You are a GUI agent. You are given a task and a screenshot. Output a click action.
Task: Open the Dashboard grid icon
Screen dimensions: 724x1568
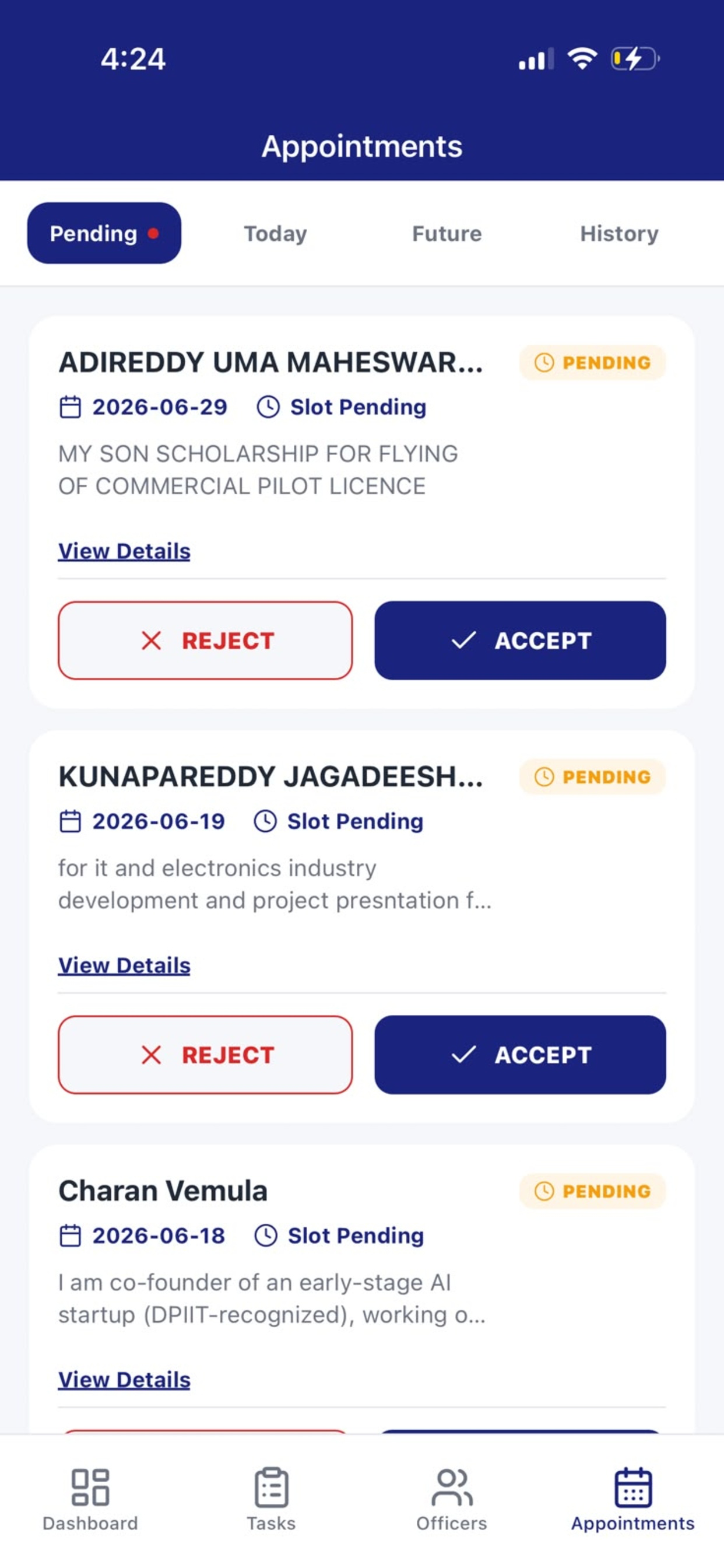click(x=90, y=1486)
